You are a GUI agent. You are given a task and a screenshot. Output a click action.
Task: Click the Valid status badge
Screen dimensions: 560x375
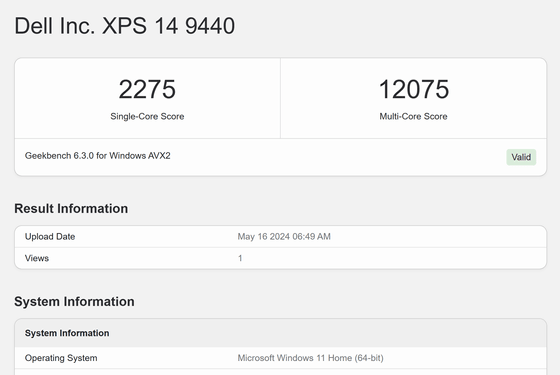[521, 157]
